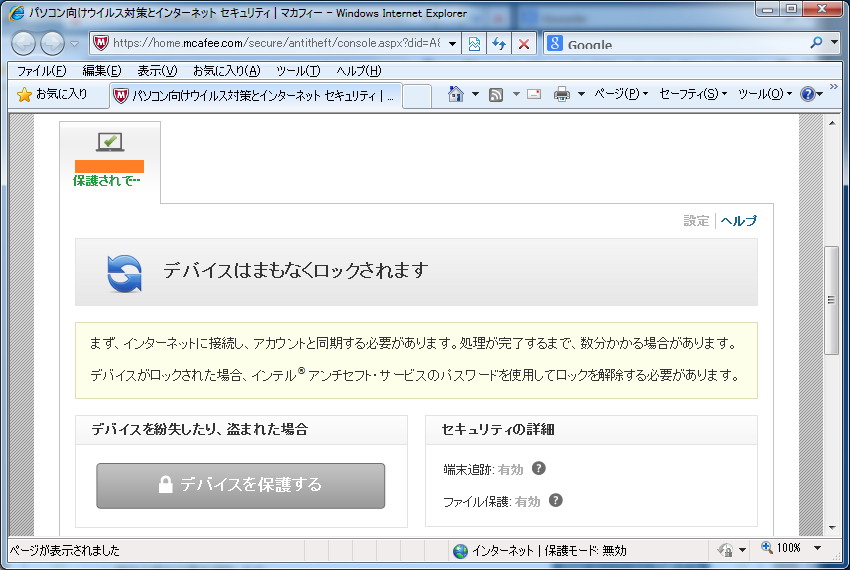Click the デバイスはまもなくロックされます heading

[x=296, y=270]
